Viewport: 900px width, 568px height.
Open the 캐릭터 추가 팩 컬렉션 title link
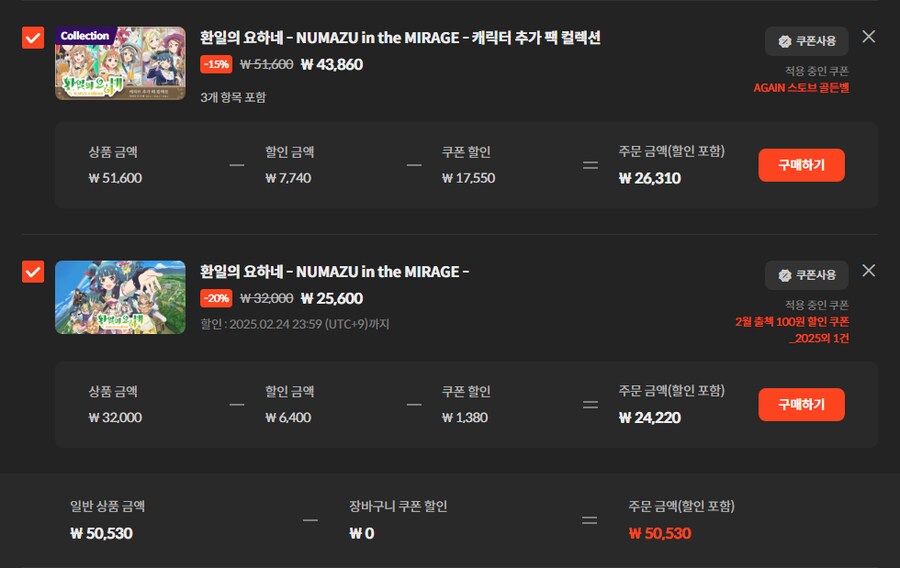coord(400,38)
